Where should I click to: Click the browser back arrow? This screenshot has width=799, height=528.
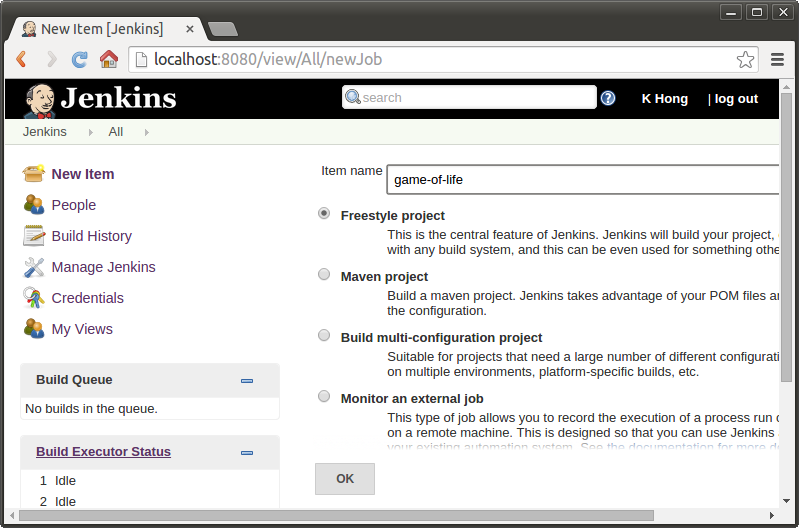21,59
